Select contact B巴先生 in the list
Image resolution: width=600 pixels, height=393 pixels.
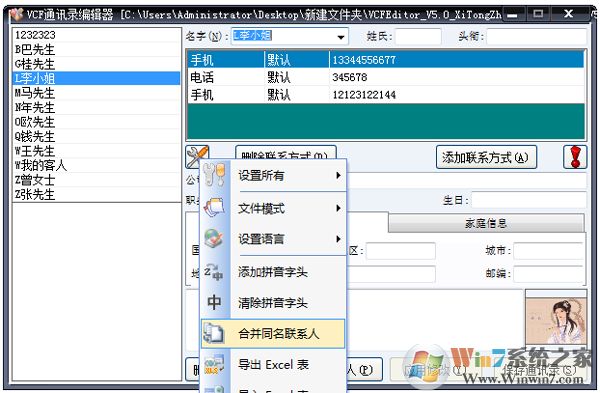96,49
